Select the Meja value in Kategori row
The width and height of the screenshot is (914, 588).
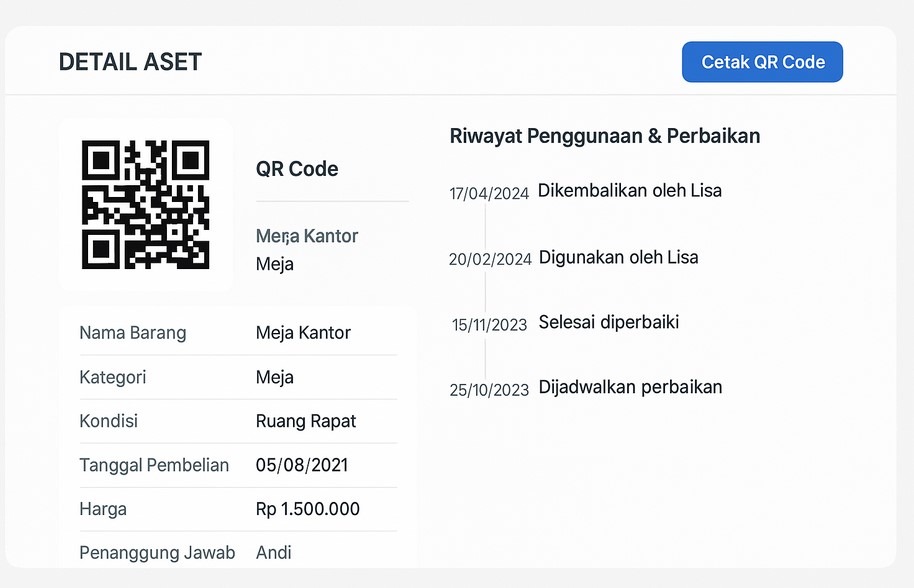pyautogui.click(x=275, y=377)
